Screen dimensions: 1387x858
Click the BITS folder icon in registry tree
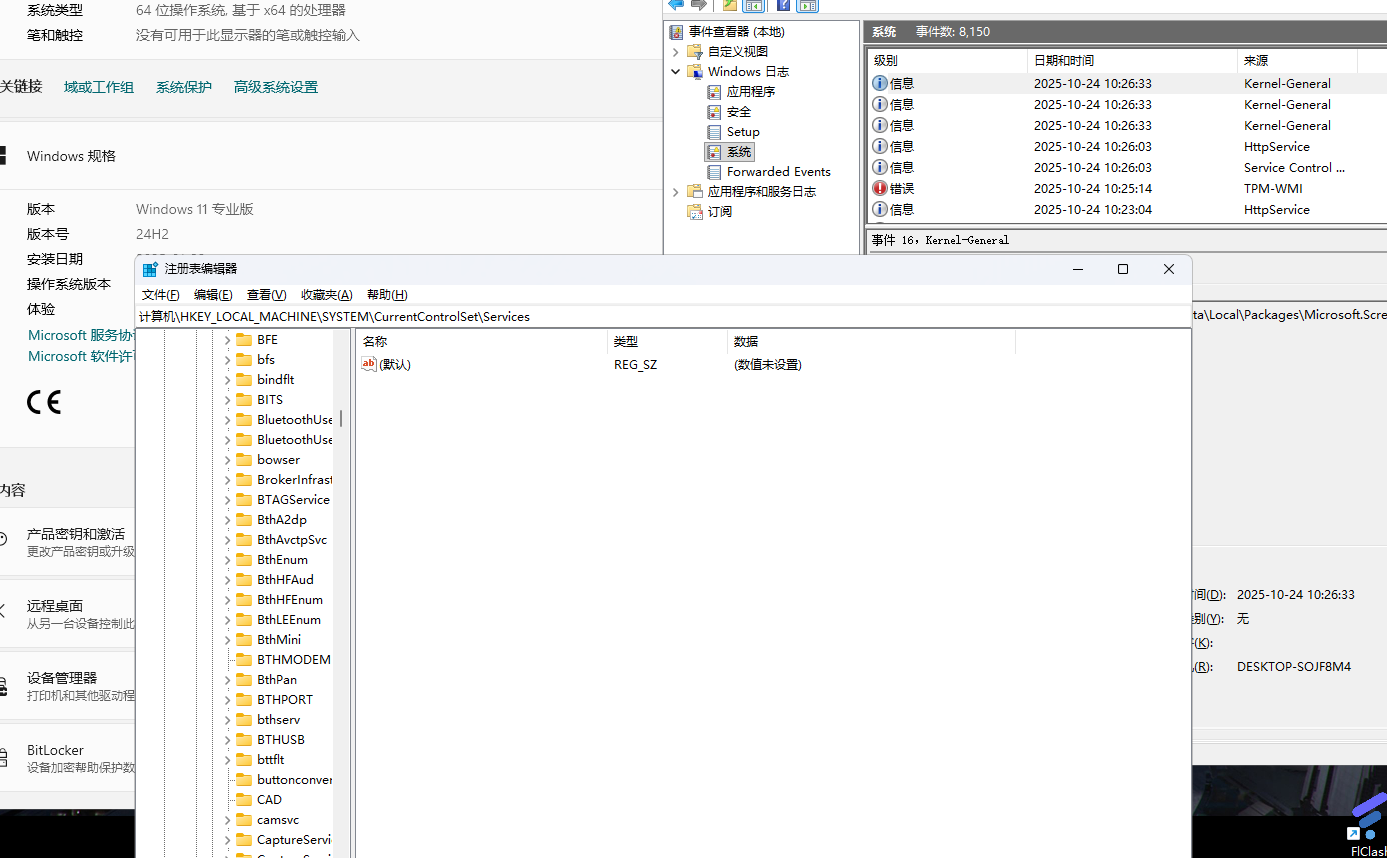click(x=243, y=400)
